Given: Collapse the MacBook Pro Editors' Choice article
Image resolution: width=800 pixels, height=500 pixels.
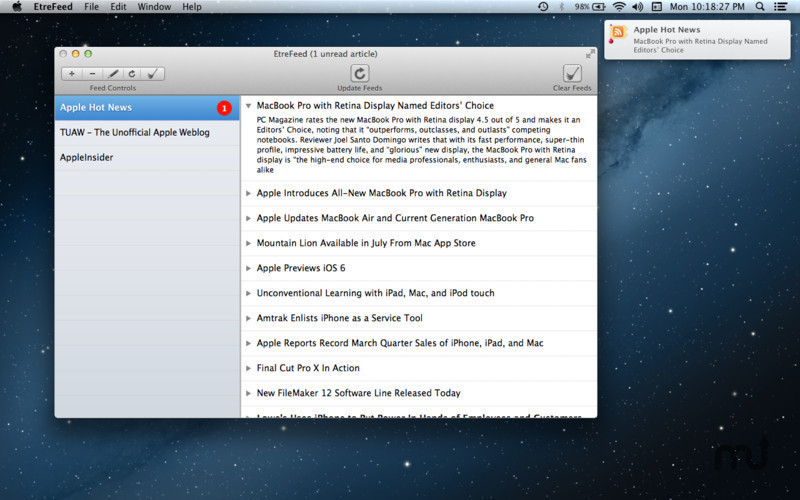Looking at the screenshot, I should (x=248, y=106).
